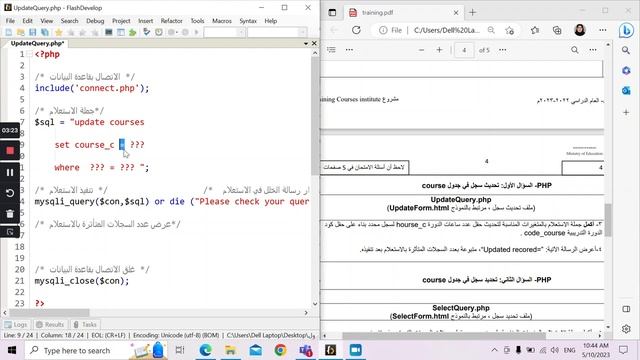Open the first empty toolbar combo box
Image resolution: width=640 pixels, height=360 pixels.
[224, 32]
